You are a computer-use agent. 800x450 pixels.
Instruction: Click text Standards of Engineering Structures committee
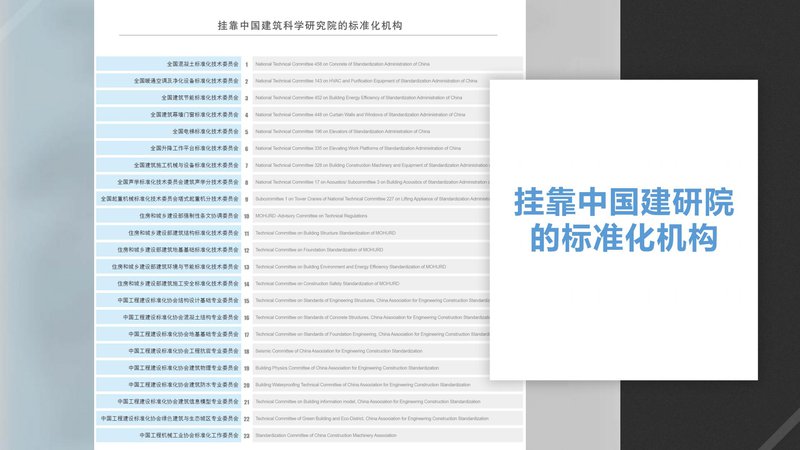pos(372,301)
